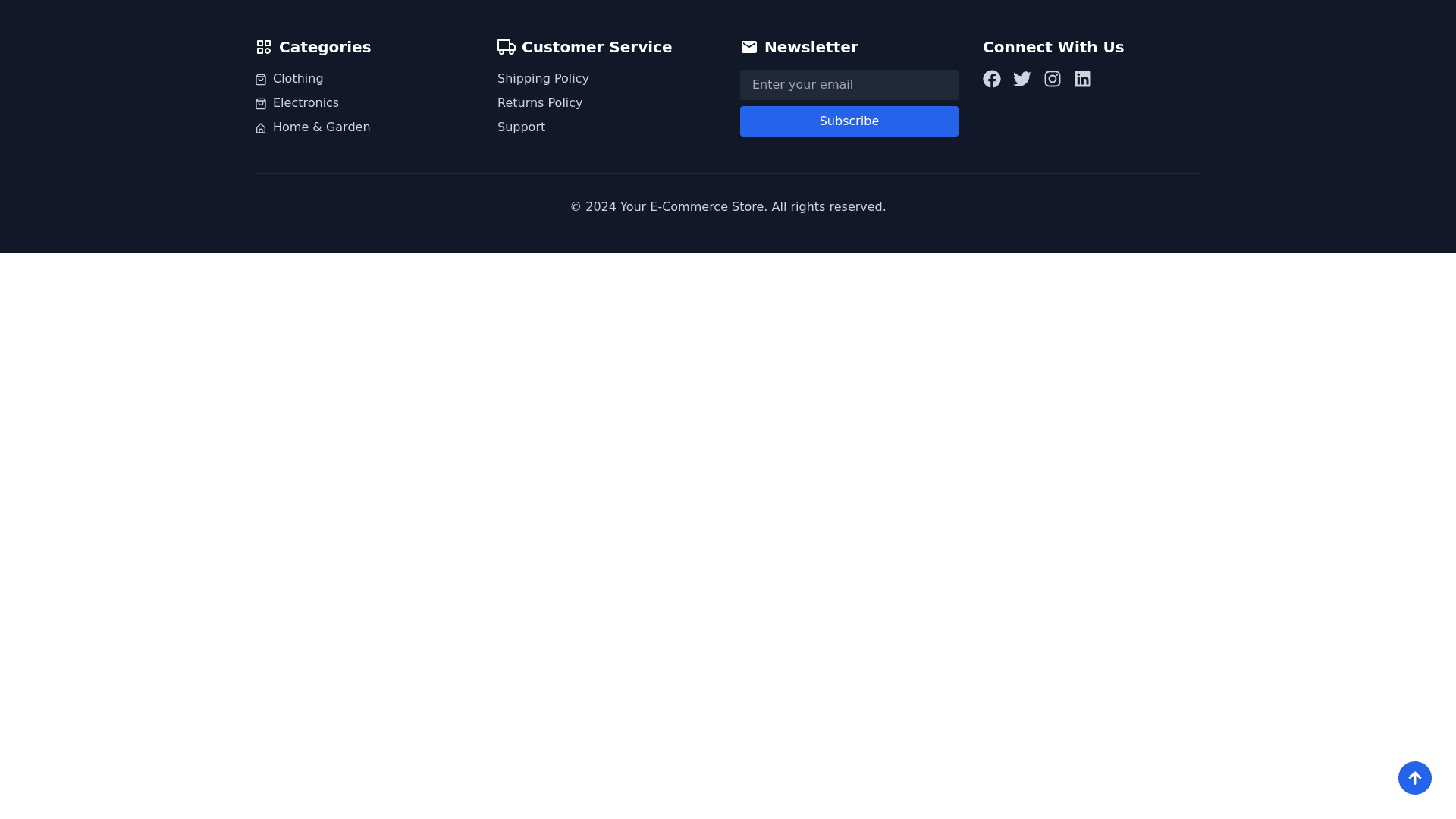
Task: Open the LinkedIn social icon
Action: click(x=1083, y=79)
